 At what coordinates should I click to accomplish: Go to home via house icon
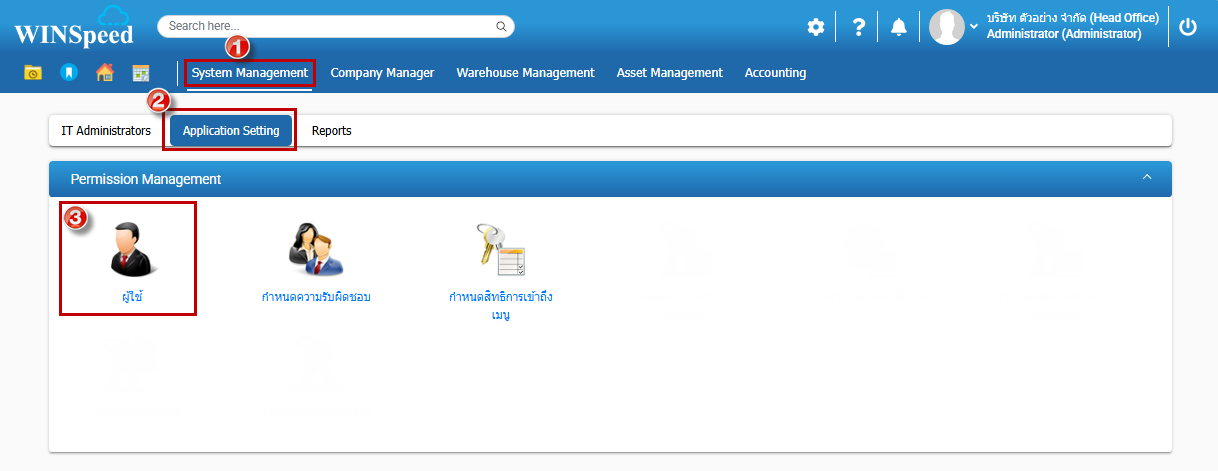[x=104, y=73]
